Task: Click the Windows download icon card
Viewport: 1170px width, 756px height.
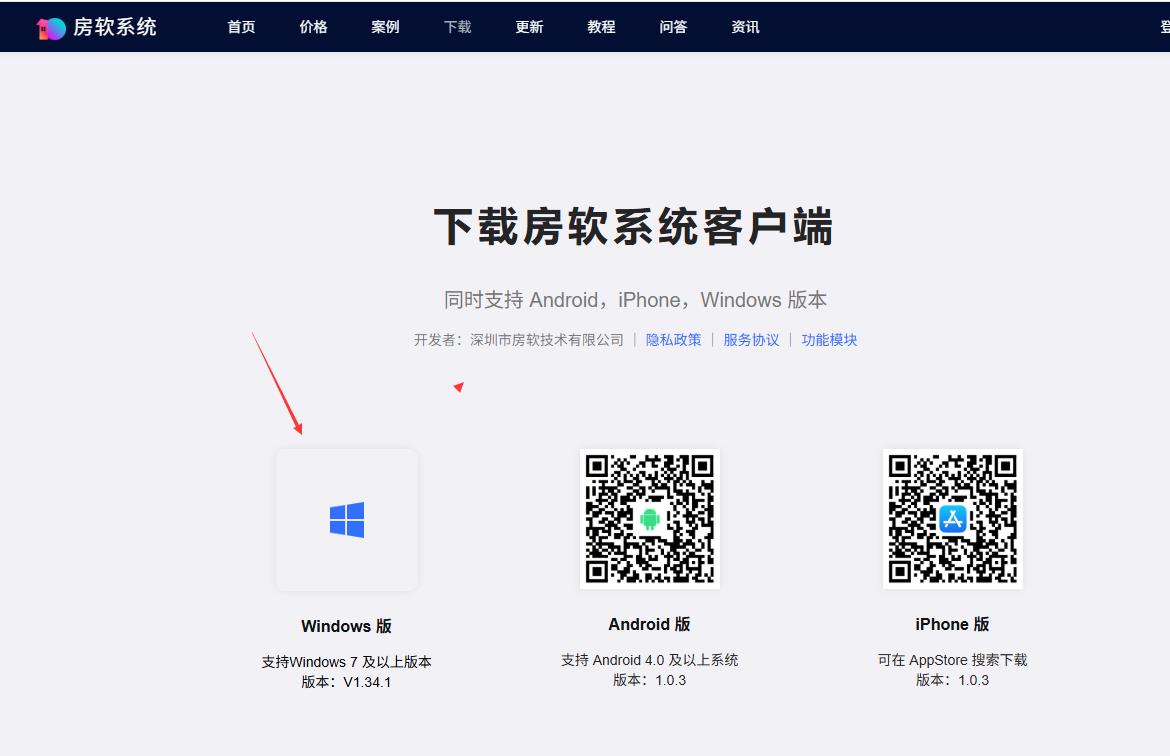Action: tap(347, 519)
